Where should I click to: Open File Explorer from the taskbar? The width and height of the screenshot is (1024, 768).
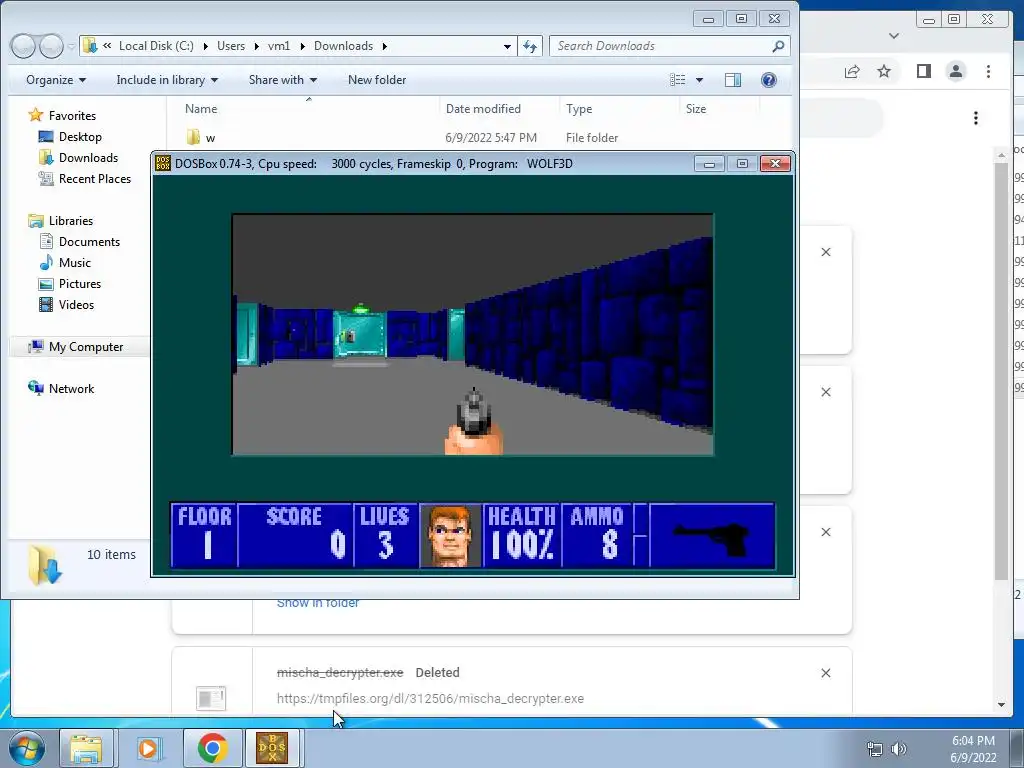[86, 748]
